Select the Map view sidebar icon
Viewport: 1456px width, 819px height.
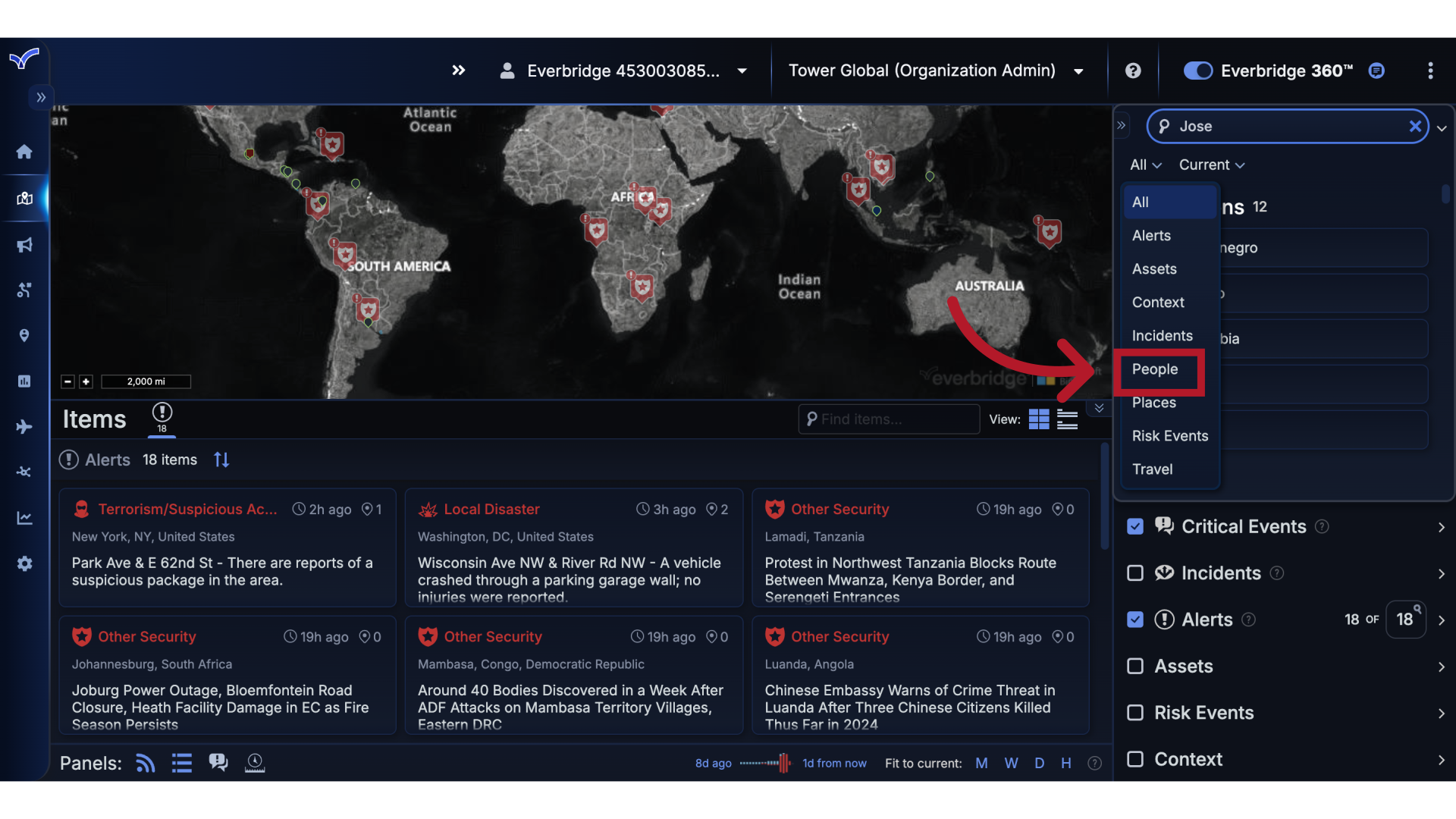point(24,199)
